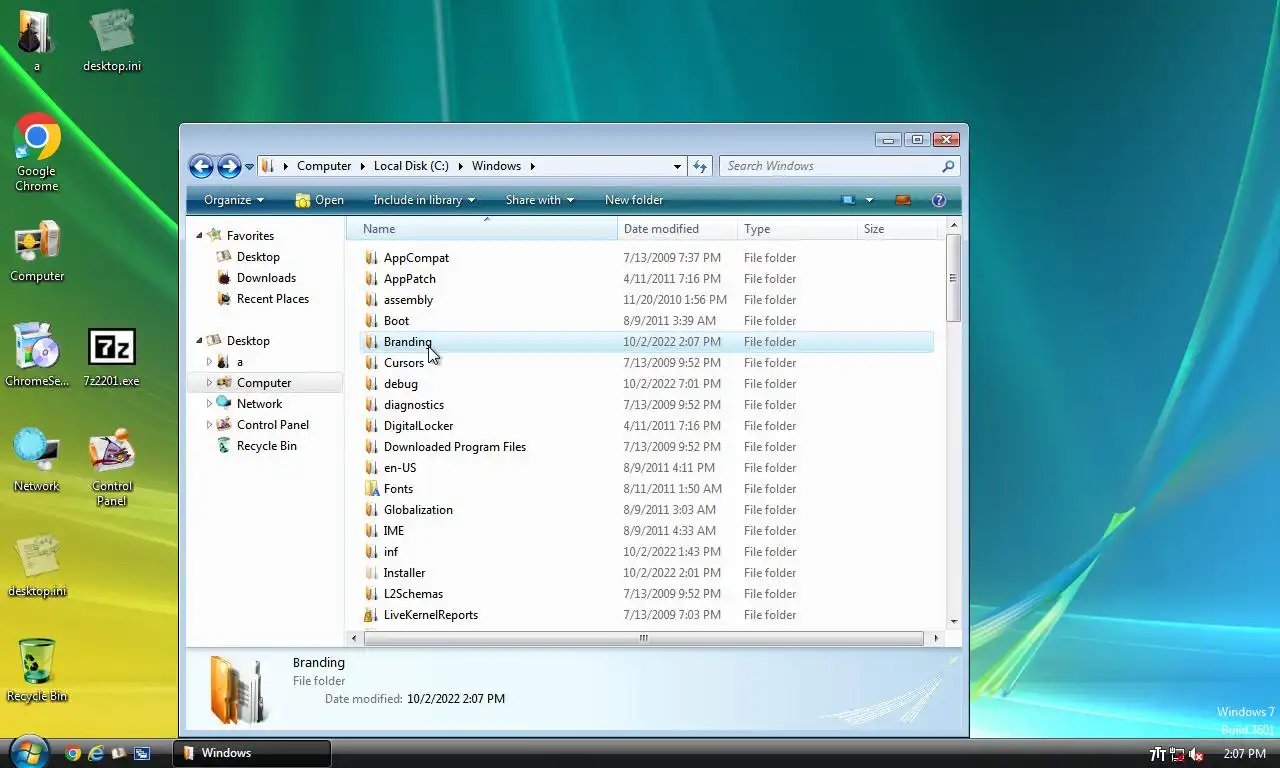
Task: Select the LiveKernelReports folder icon
Action: tap(371, 615)
